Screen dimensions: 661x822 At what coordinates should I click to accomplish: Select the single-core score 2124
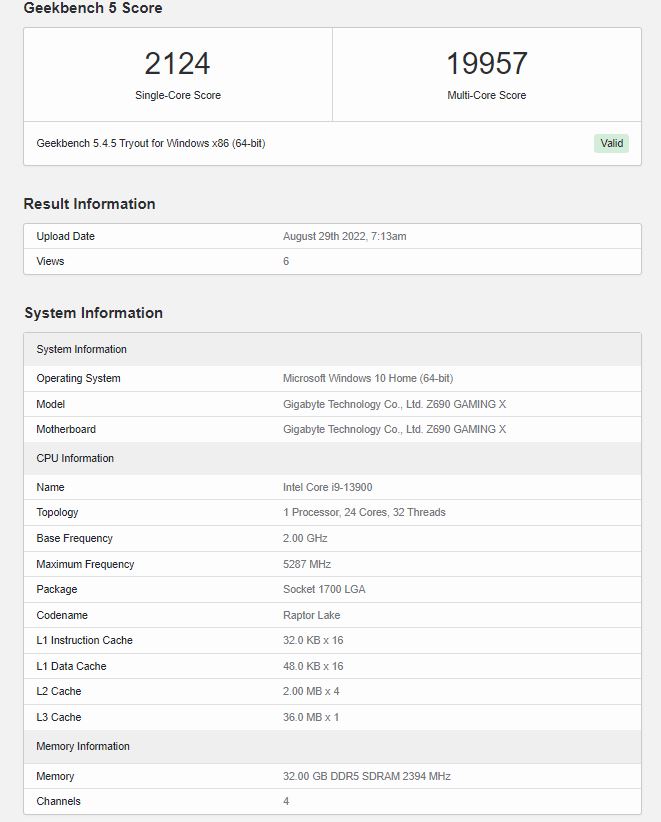point(177,63)
